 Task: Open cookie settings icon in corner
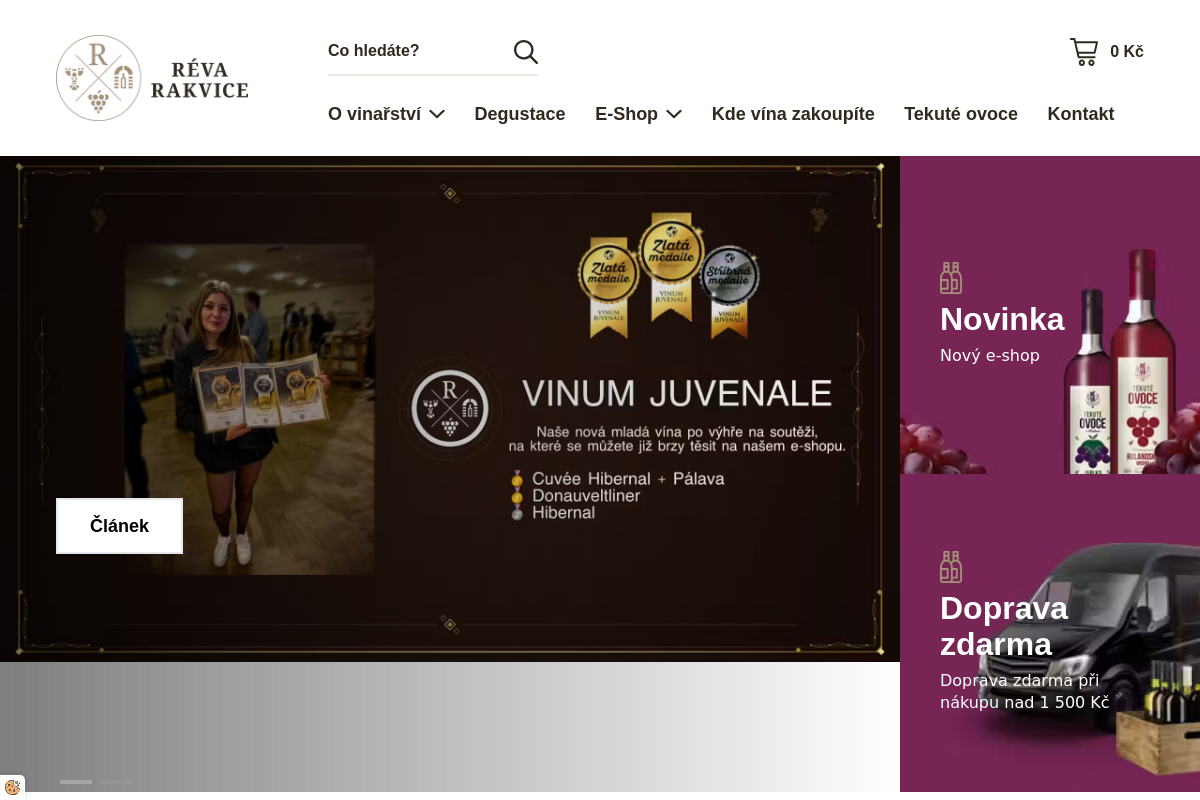(12, 787)
